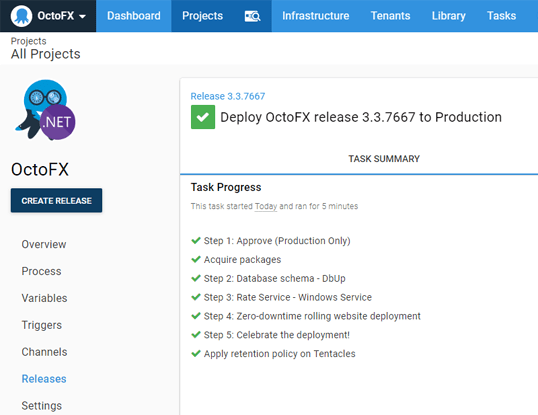Open the project search icon beside Projects

pos(252,16)
